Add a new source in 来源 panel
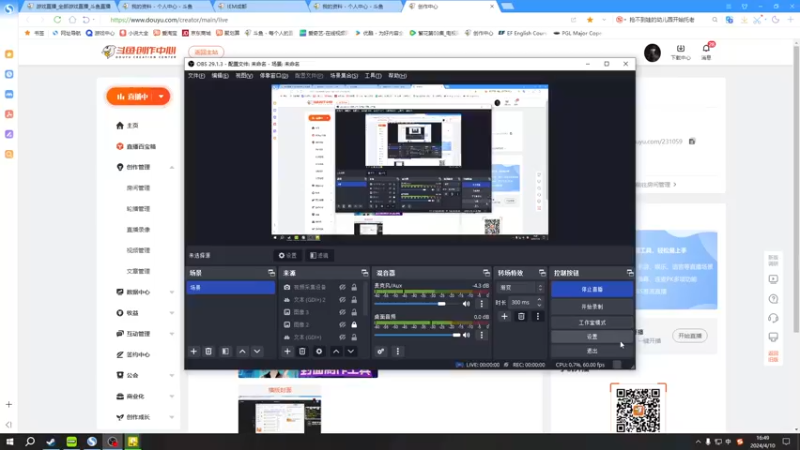Viewport: 800px width, 450px height. click(287, 352)
